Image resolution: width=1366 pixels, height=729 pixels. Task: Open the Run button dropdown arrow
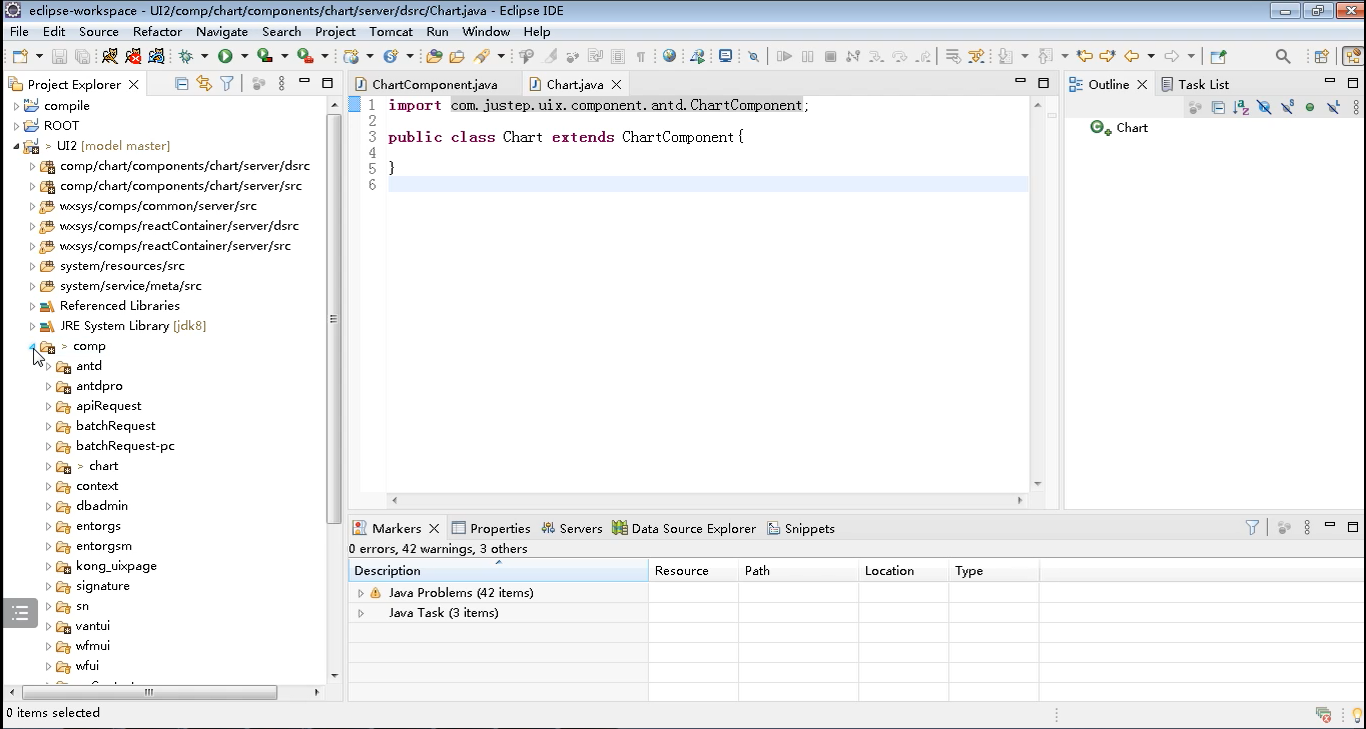[x=244, y=57]
